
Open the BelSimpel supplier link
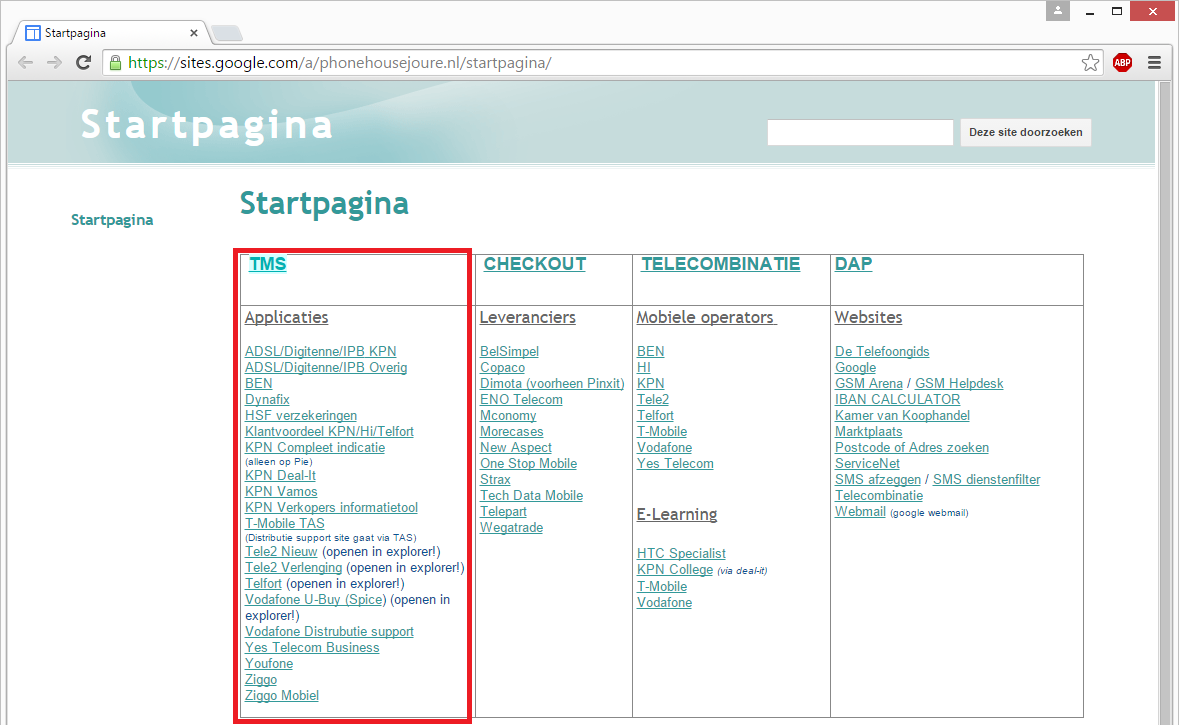pyautogui.click(x=510, y=352)
